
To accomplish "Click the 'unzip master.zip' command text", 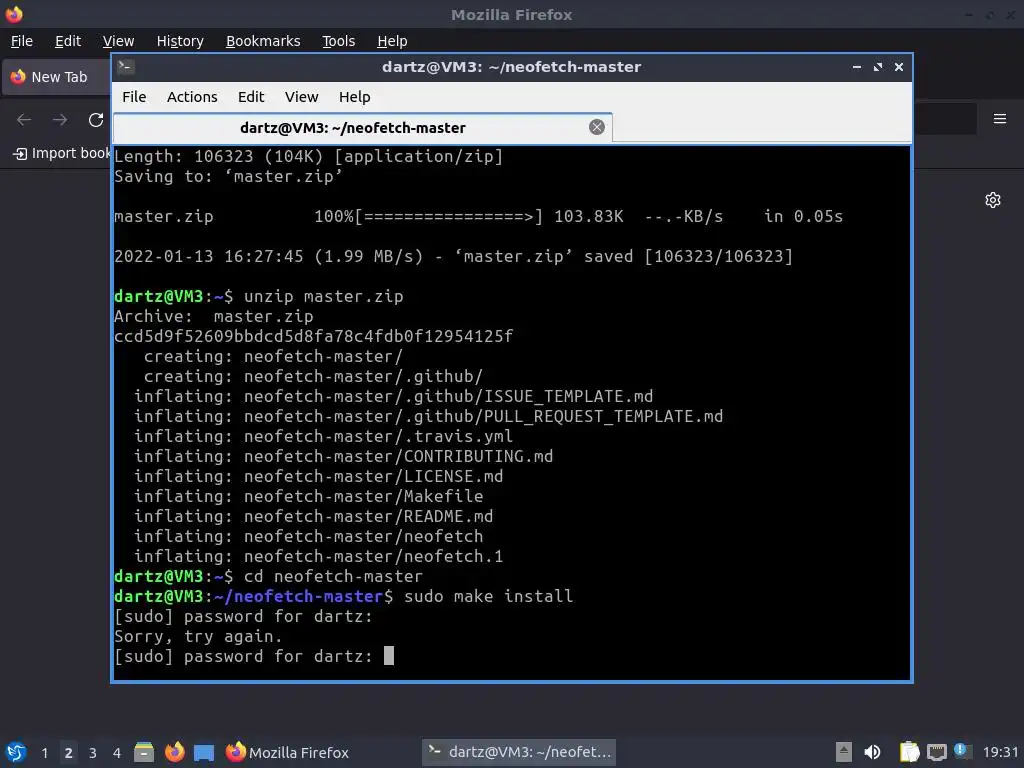I will pos(323,296).
